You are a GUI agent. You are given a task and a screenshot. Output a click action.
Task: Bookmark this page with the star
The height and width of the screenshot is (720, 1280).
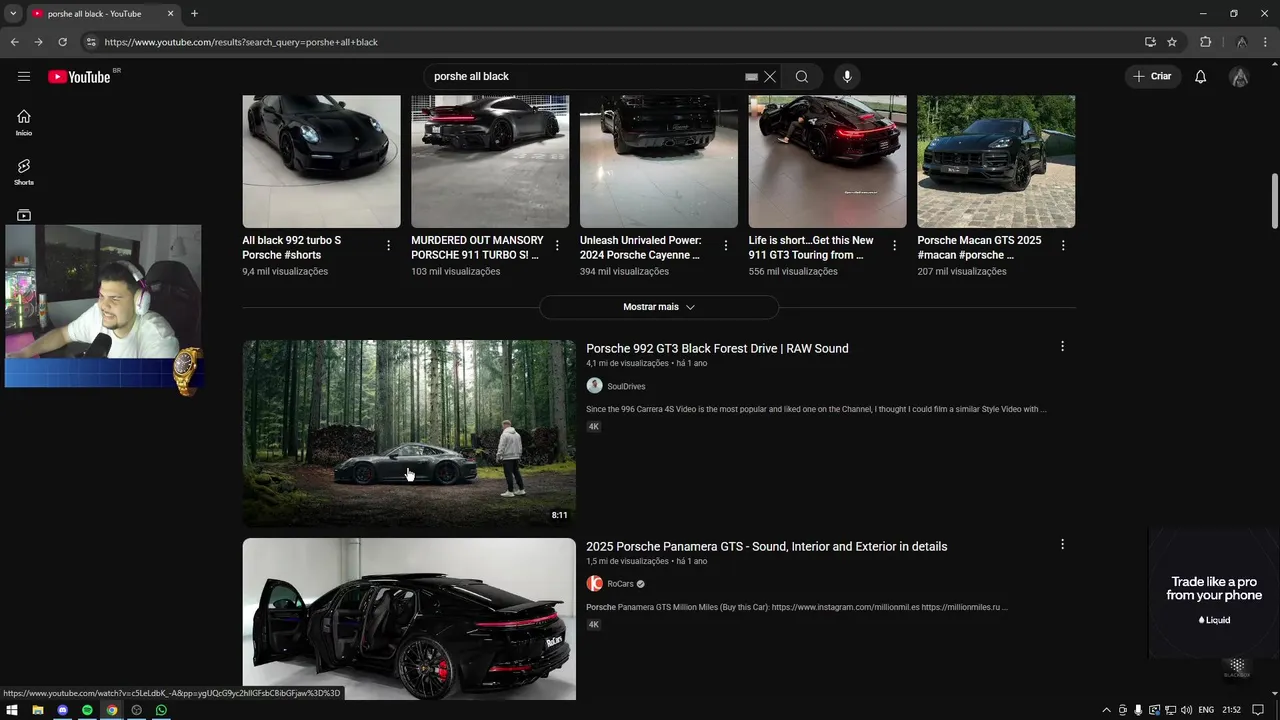click(1172, 42)
